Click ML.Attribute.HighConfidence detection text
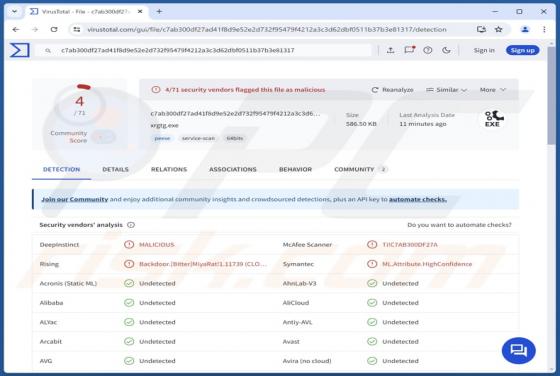 point(427,264)
